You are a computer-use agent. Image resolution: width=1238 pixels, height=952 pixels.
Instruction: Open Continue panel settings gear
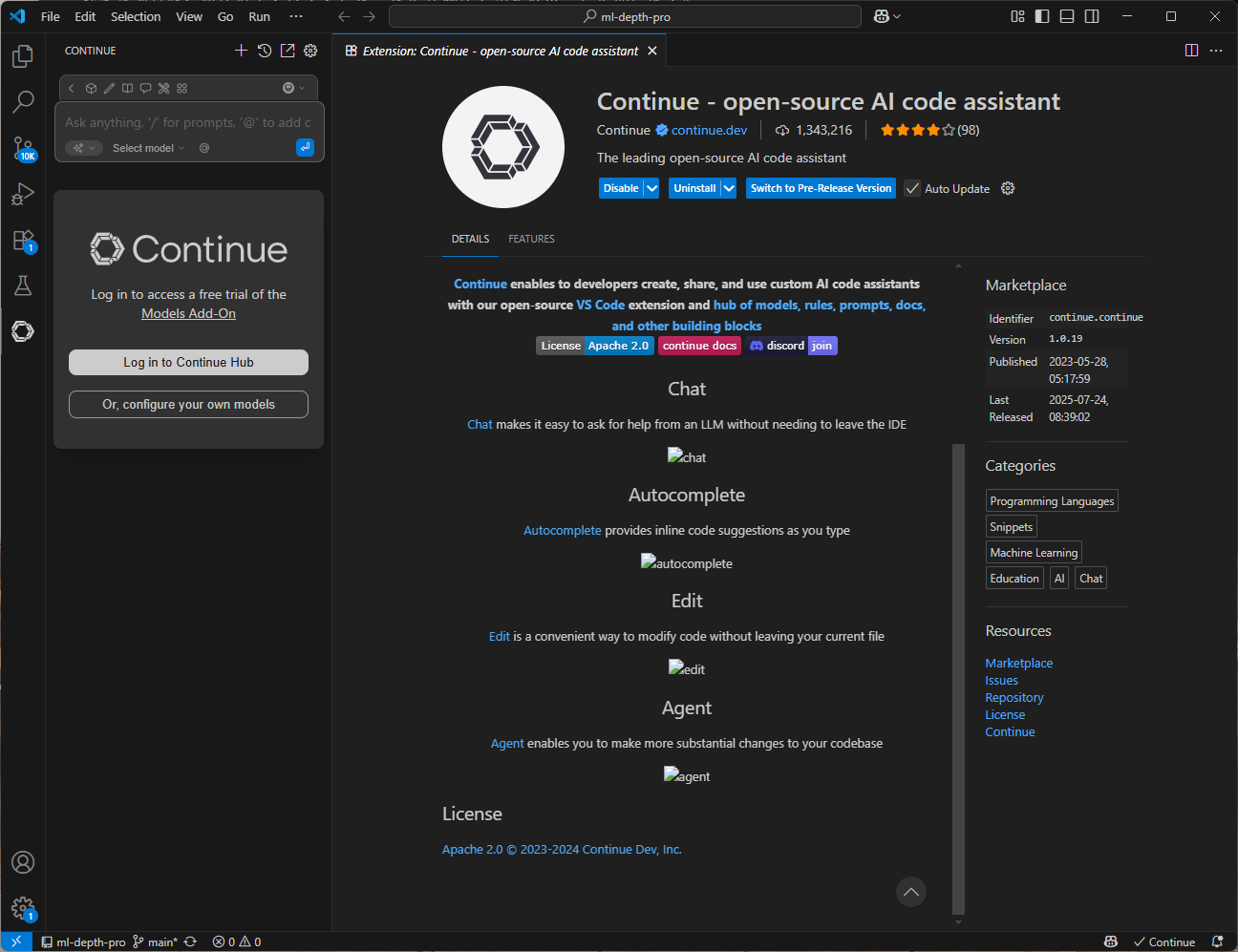click(x=310, y=51)
